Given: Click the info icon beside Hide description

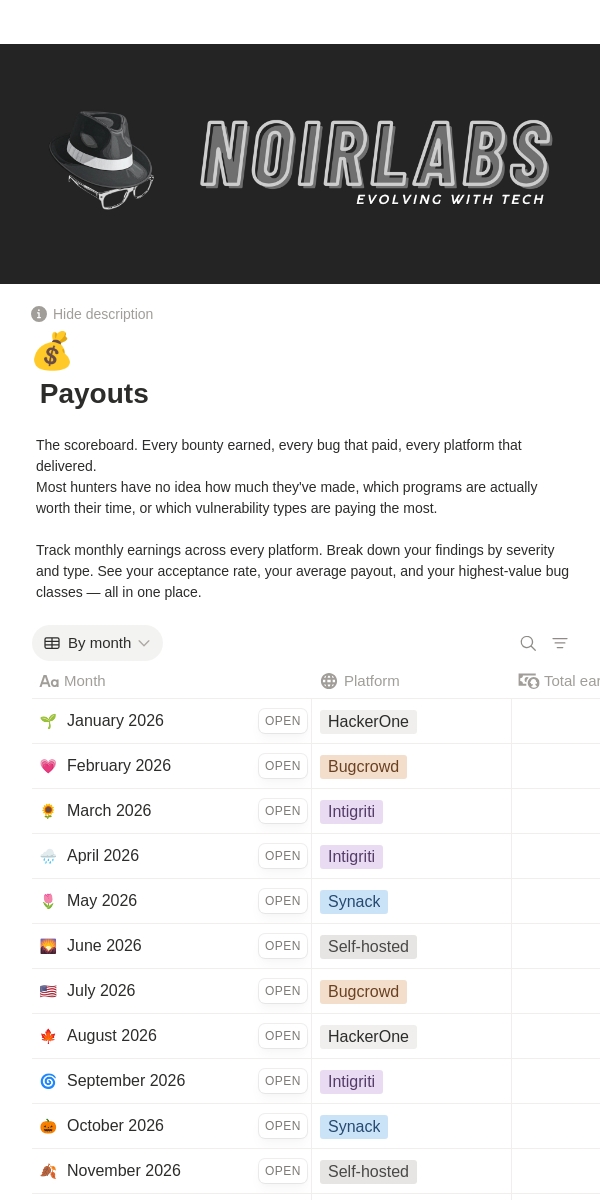Looking at the screenshot, I should point(39,314).
